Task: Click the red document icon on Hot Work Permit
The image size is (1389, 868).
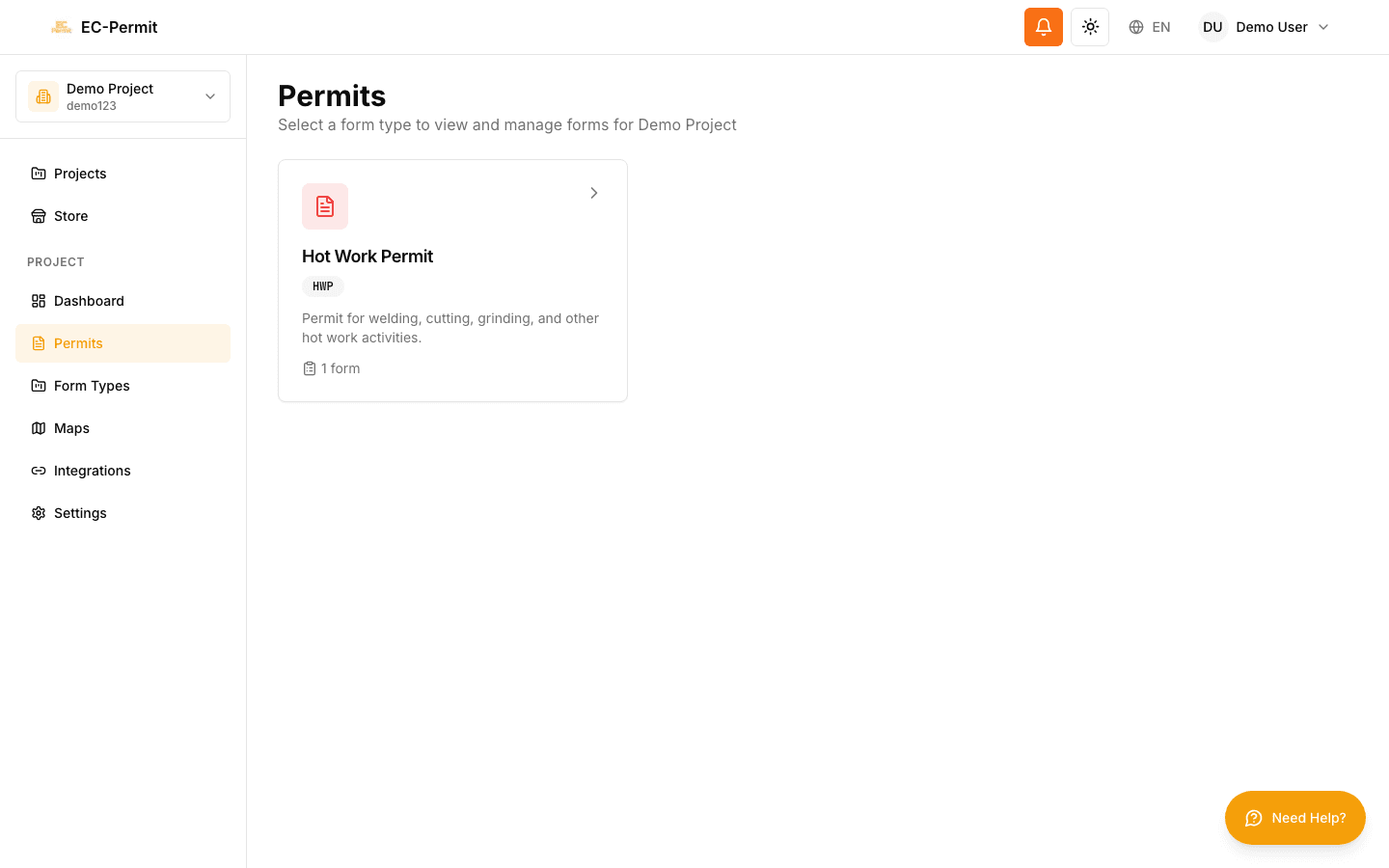Action: click(x=325, y=206)
